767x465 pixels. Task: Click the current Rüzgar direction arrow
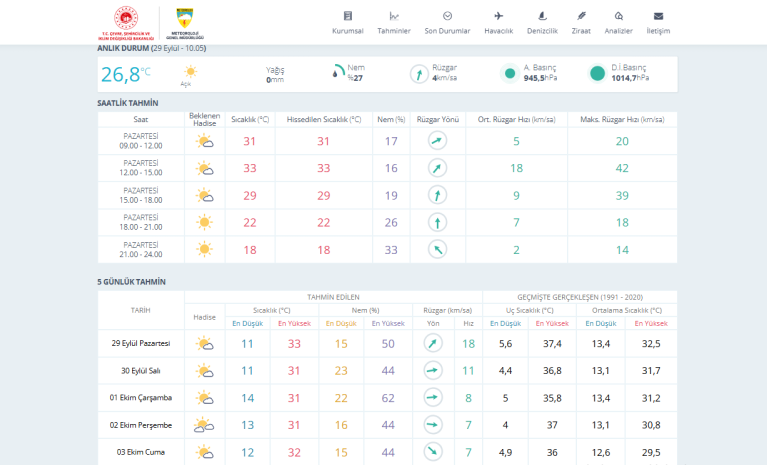tap(419, 74)
